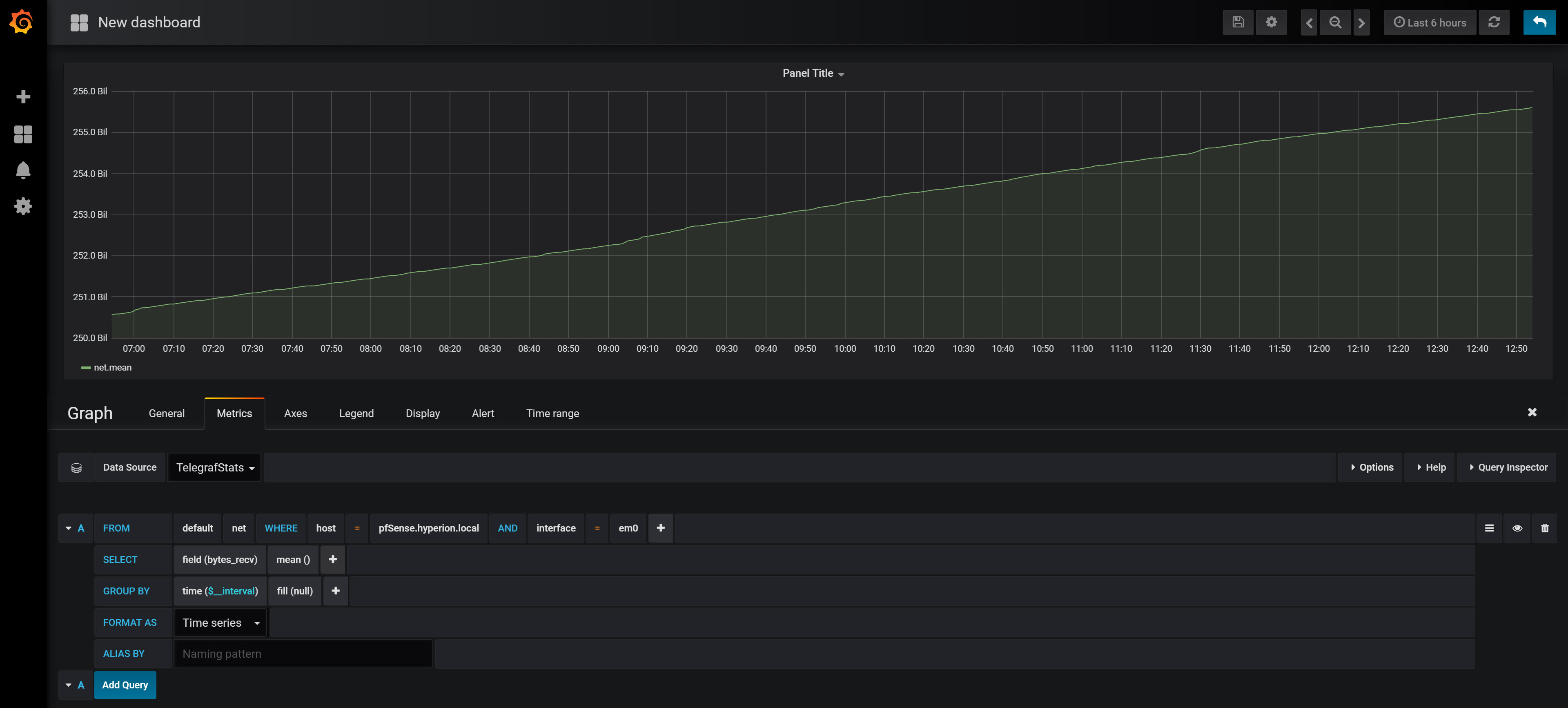Open the Time series format dropdown
Image resolution: width=1568 pixels, height=708 pixels.
pos(220,622)
